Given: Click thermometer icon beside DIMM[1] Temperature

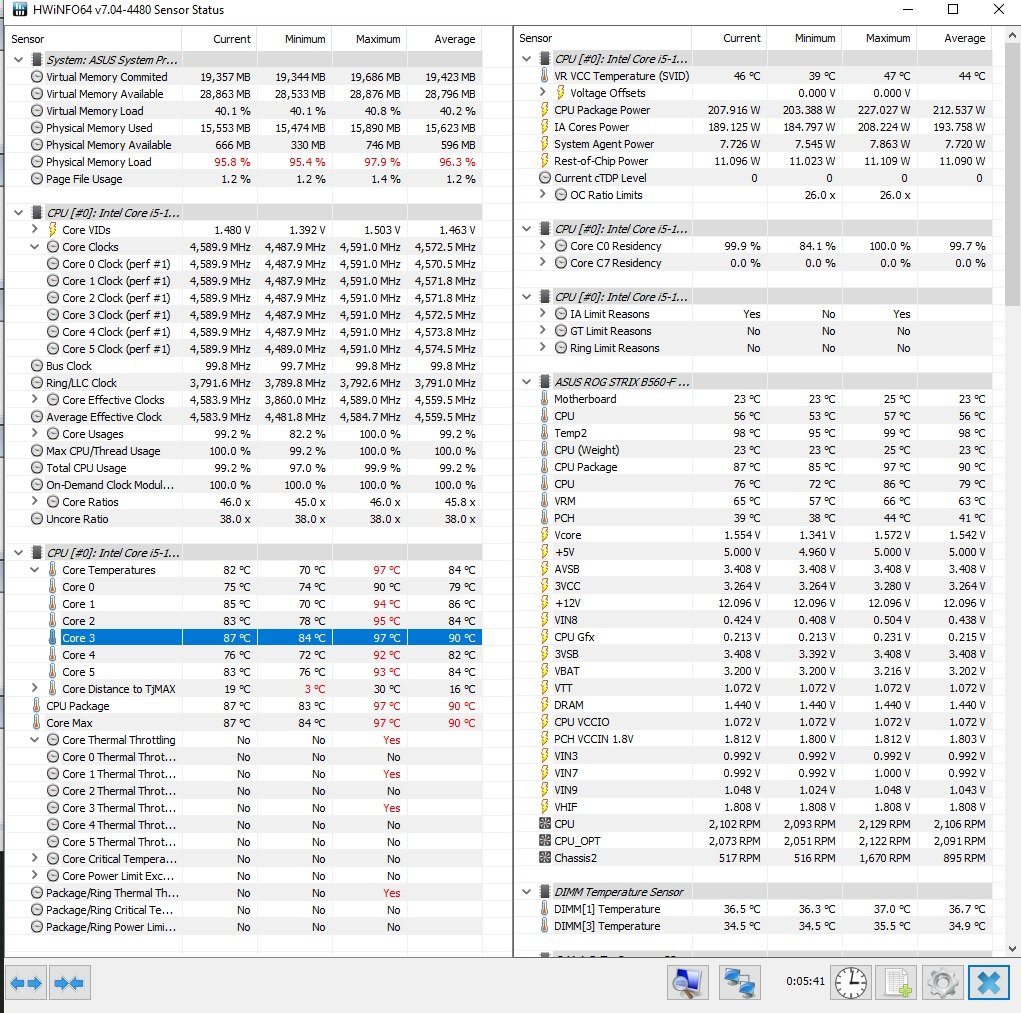Looking at the screenshot, I should tap(545, 908).
